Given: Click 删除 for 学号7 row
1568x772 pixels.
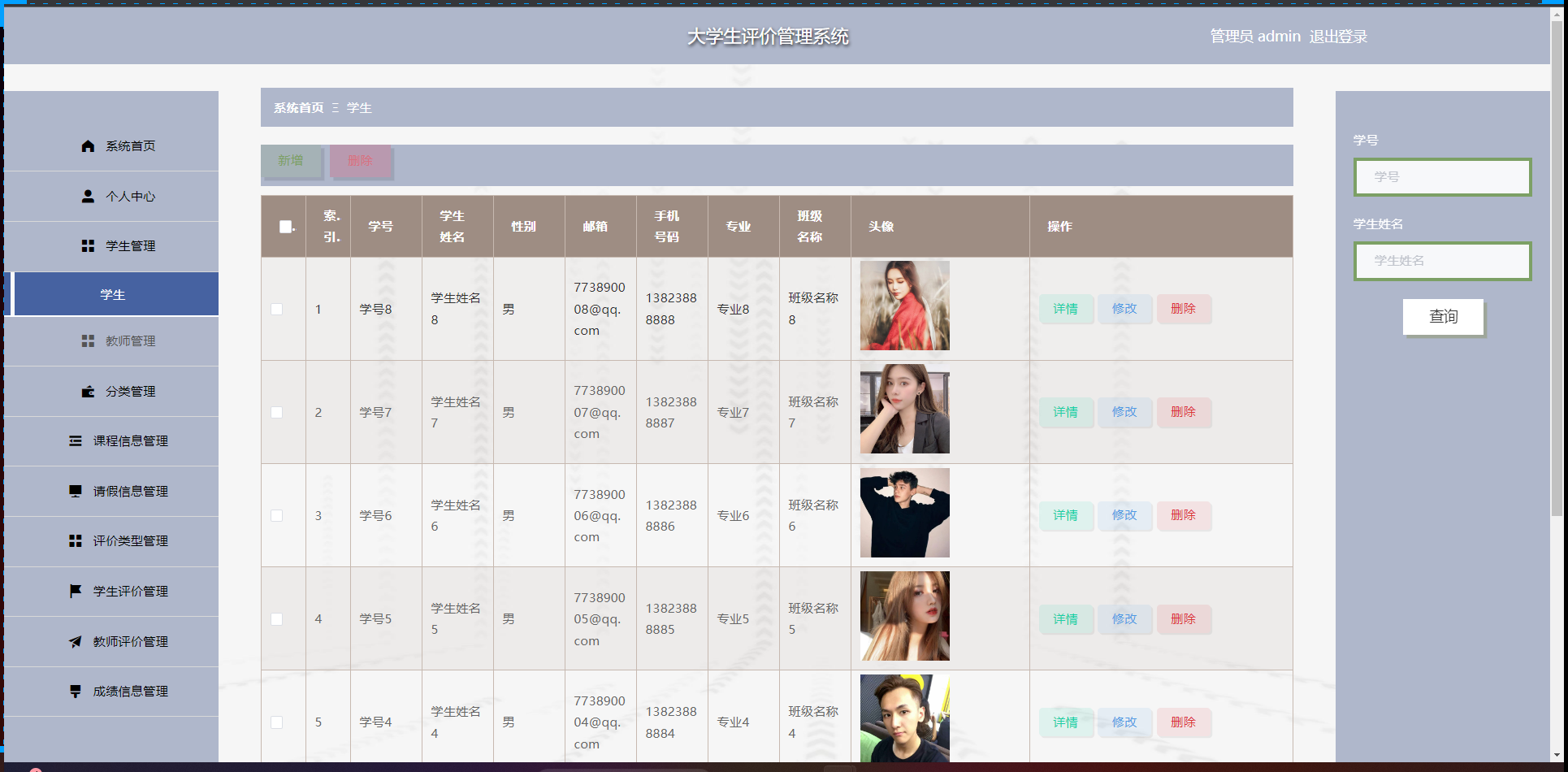Looking at the screenshot, I should point(1184,412).
